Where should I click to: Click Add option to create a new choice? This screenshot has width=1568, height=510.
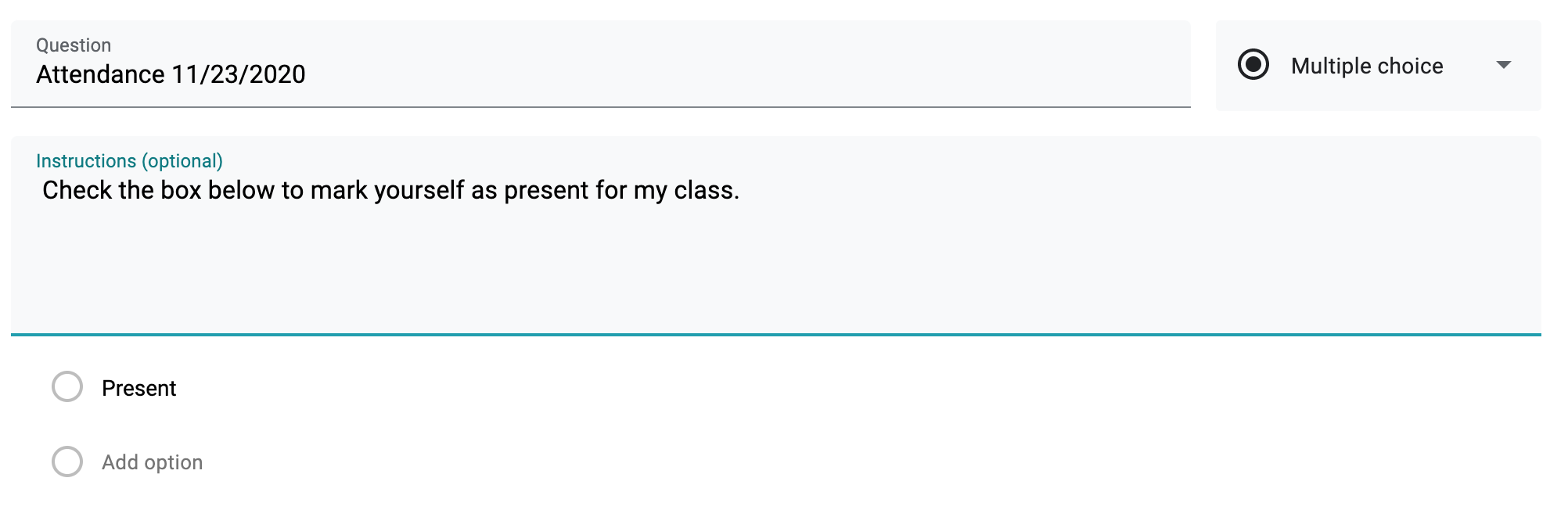point(151,462)
